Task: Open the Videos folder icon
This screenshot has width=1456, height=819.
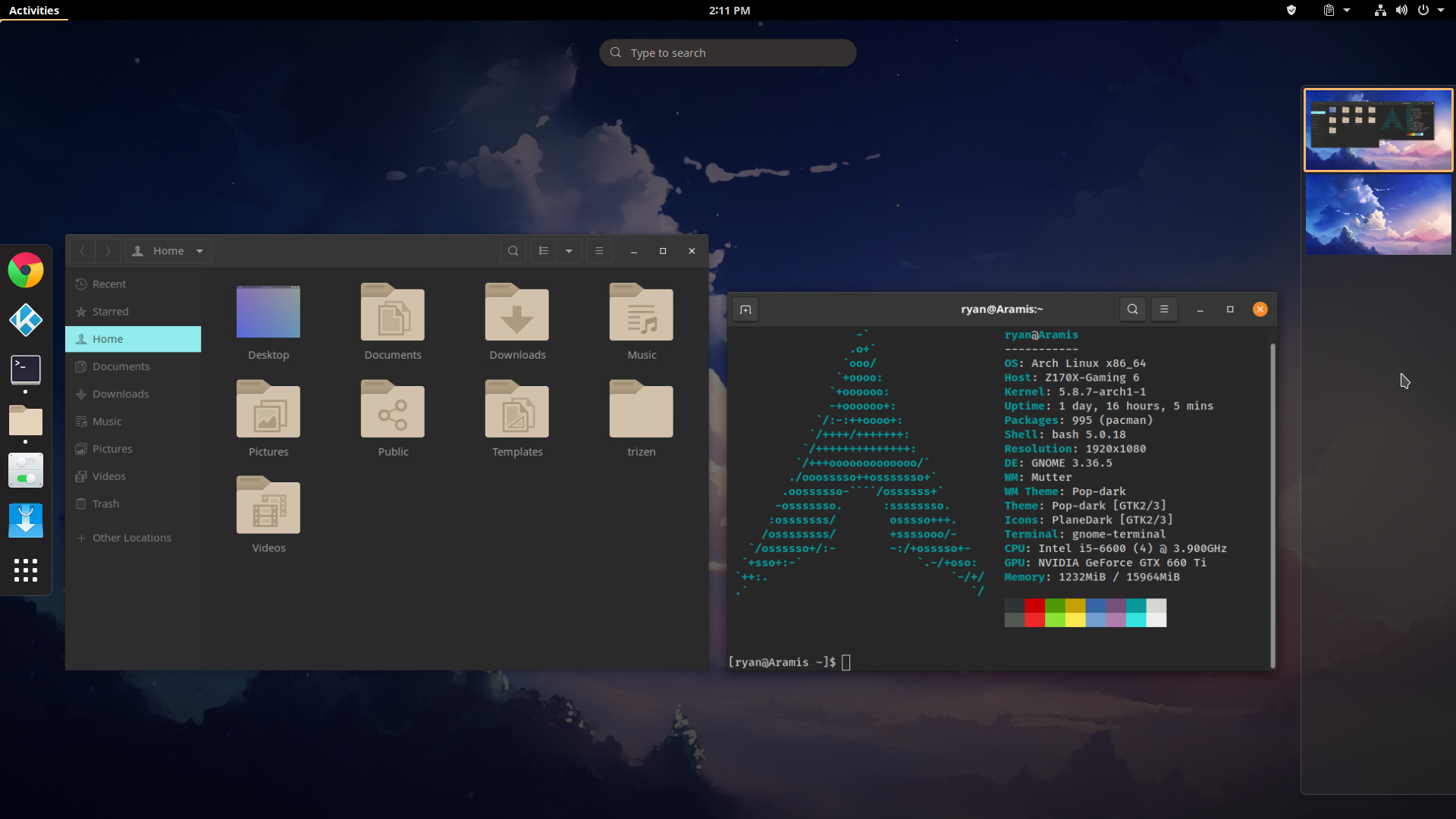Action: click(268, 506)
